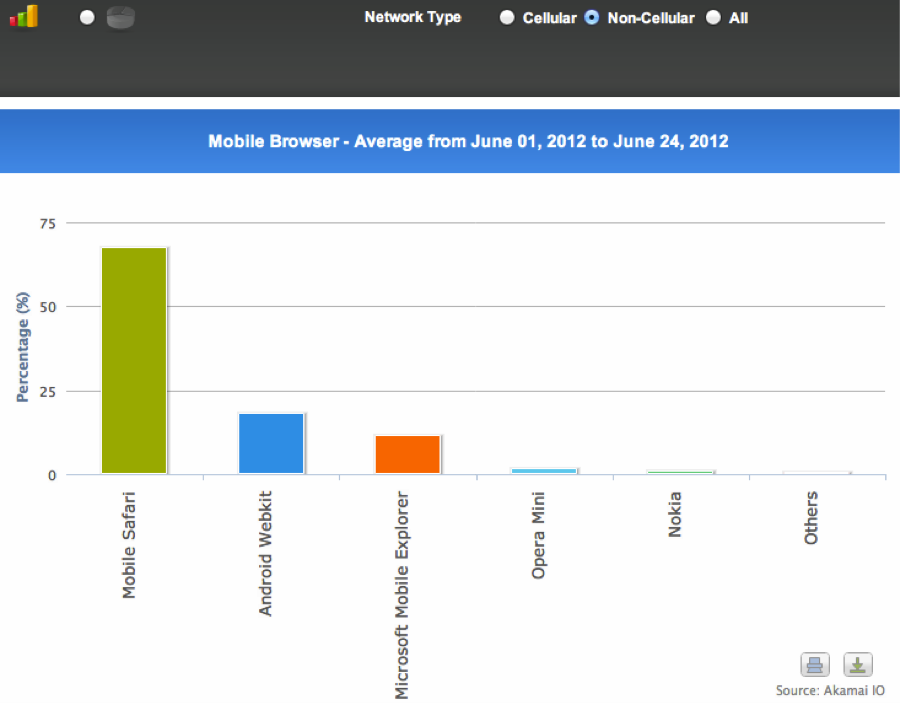Click the Source: Akamai IO text
The width and height of the screenshot is (900, 703).
(830, 690)
